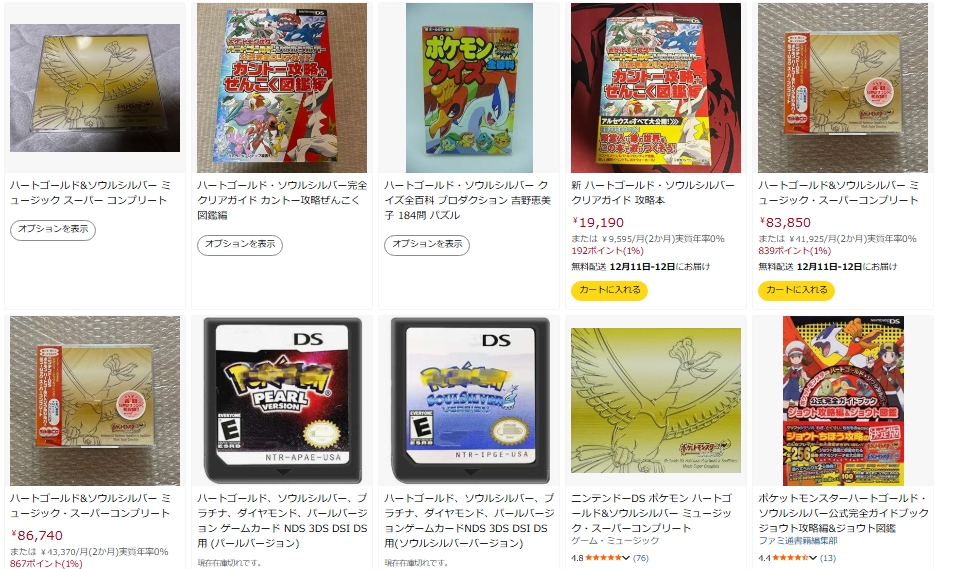Expand the 4.8 star rating dropdown arrow
Screen dimensions: 961x569
tap(626, 558)
